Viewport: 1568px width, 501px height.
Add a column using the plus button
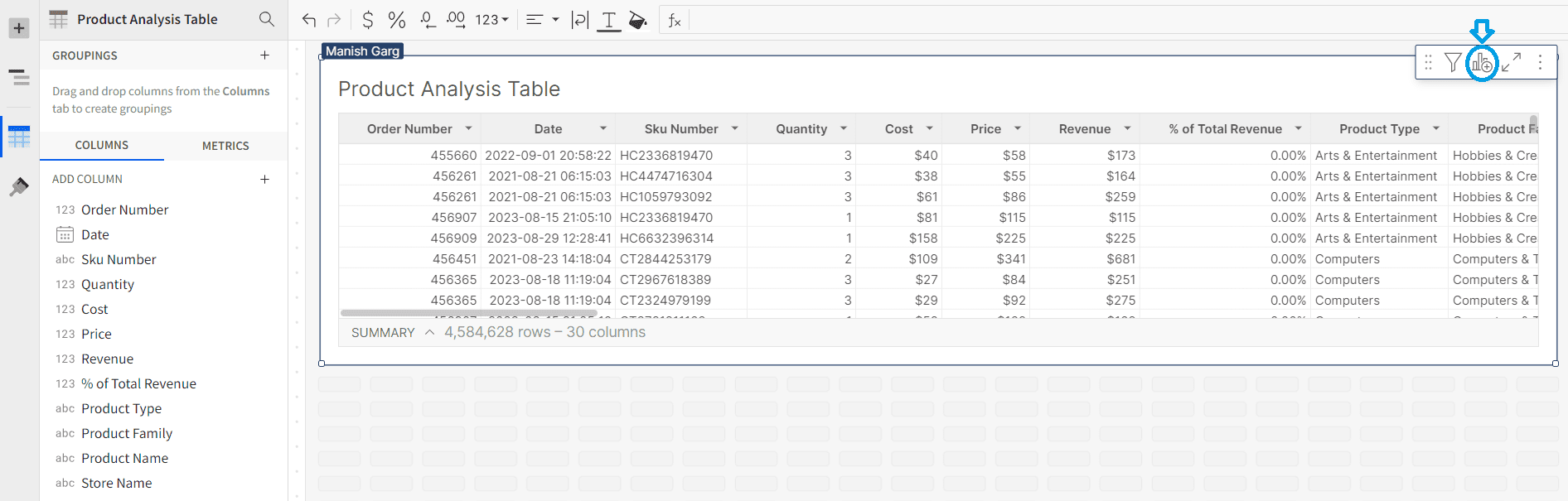click(x=265, y=179)
